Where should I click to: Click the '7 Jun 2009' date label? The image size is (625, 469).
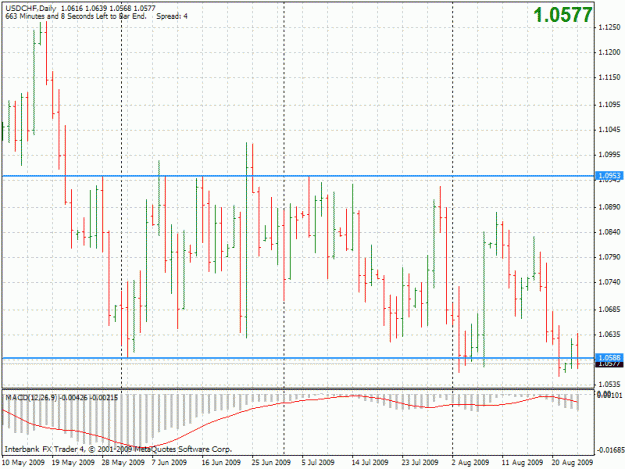169,462
